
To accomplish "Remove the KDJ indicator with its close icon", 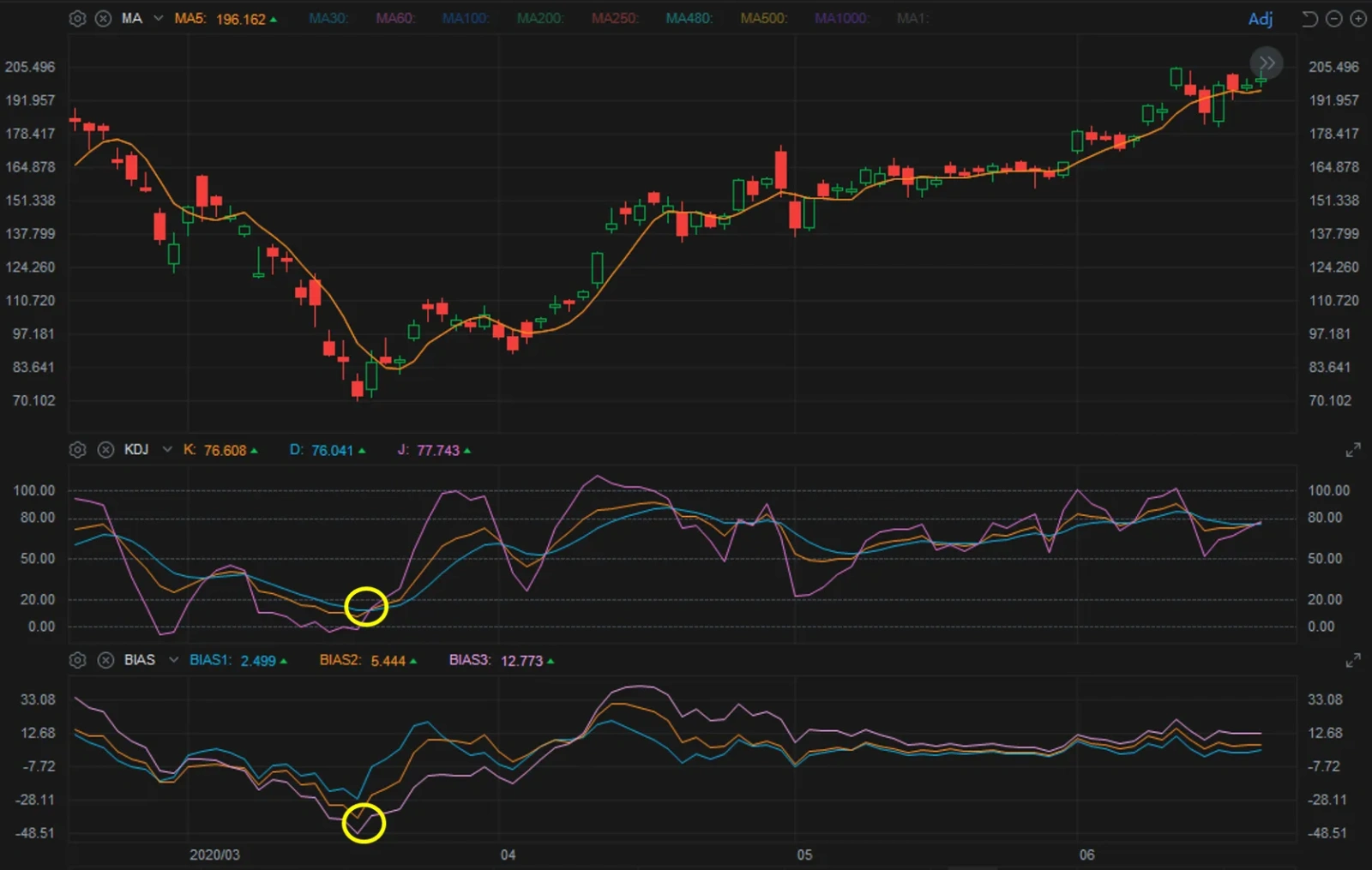I will pos(105,450).
